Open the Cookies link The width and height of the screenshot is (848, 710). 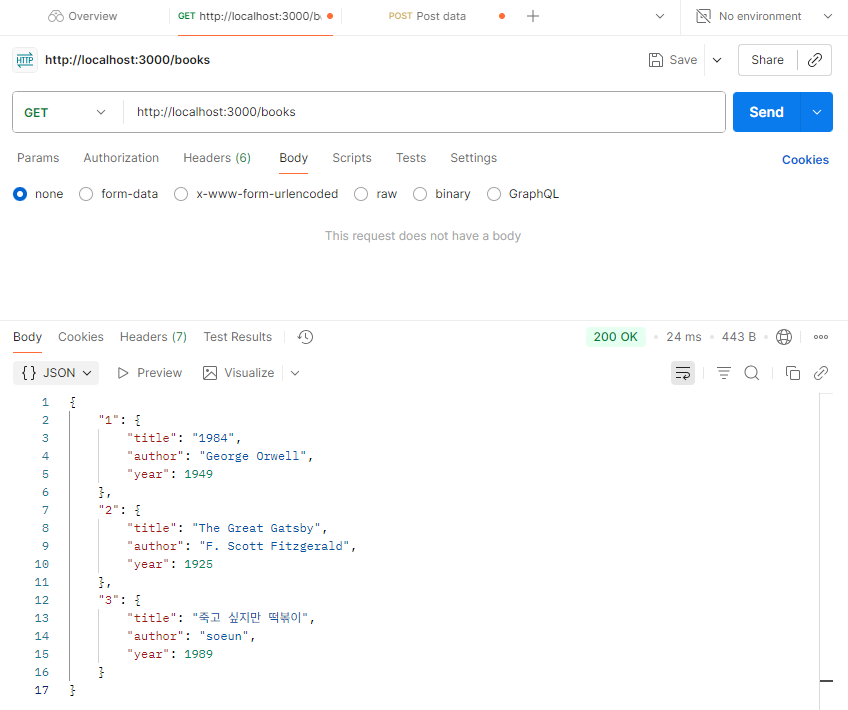pyautogui.click(x=805, y=160)
